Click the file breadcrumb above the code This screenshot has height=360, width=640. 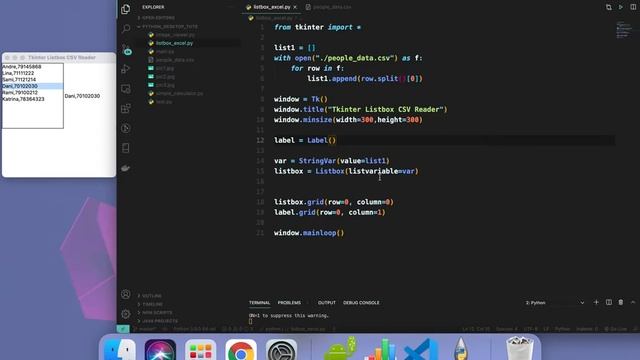(273, 18)
